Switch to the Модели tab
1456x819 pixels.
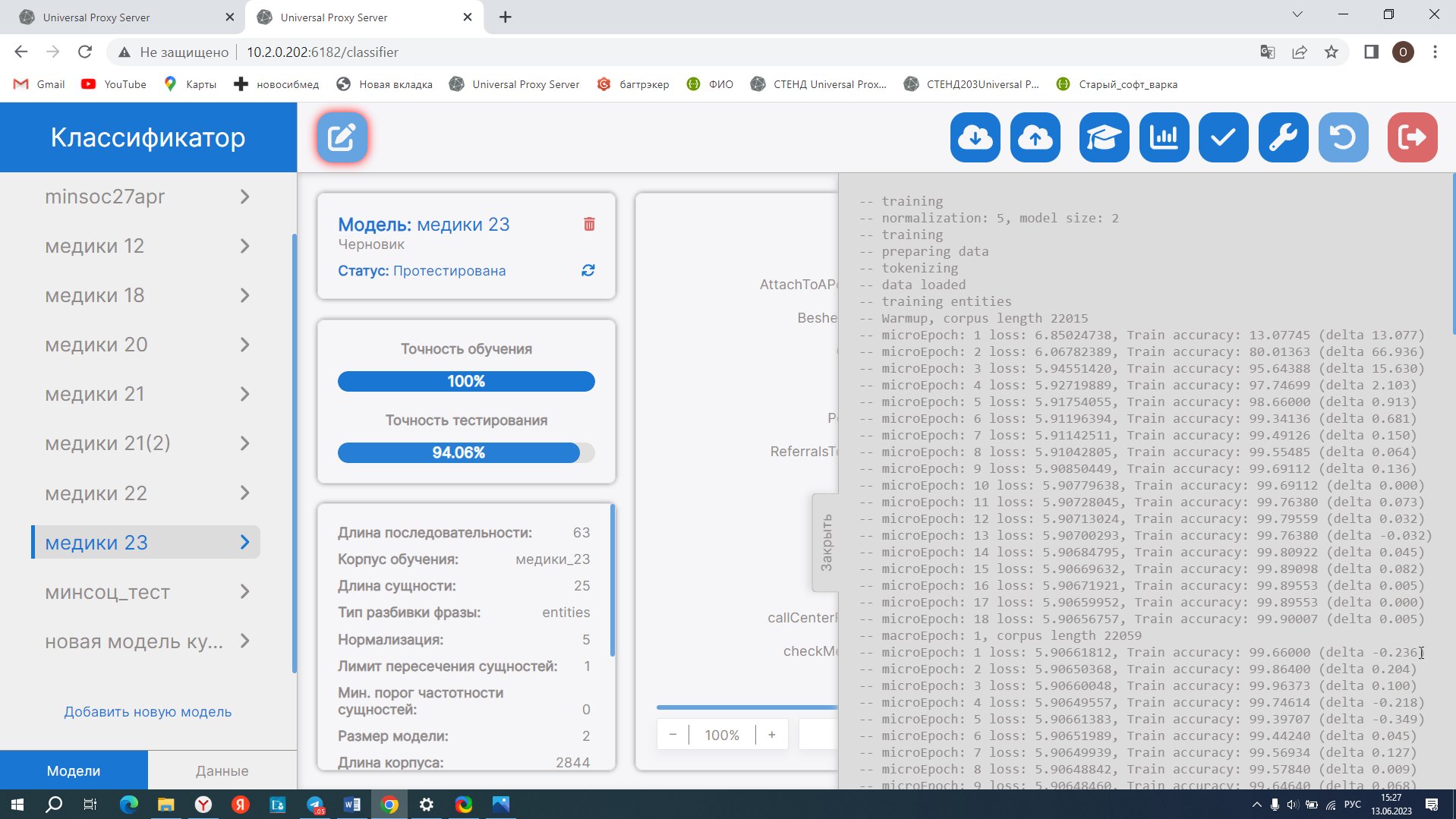point(74,770)
